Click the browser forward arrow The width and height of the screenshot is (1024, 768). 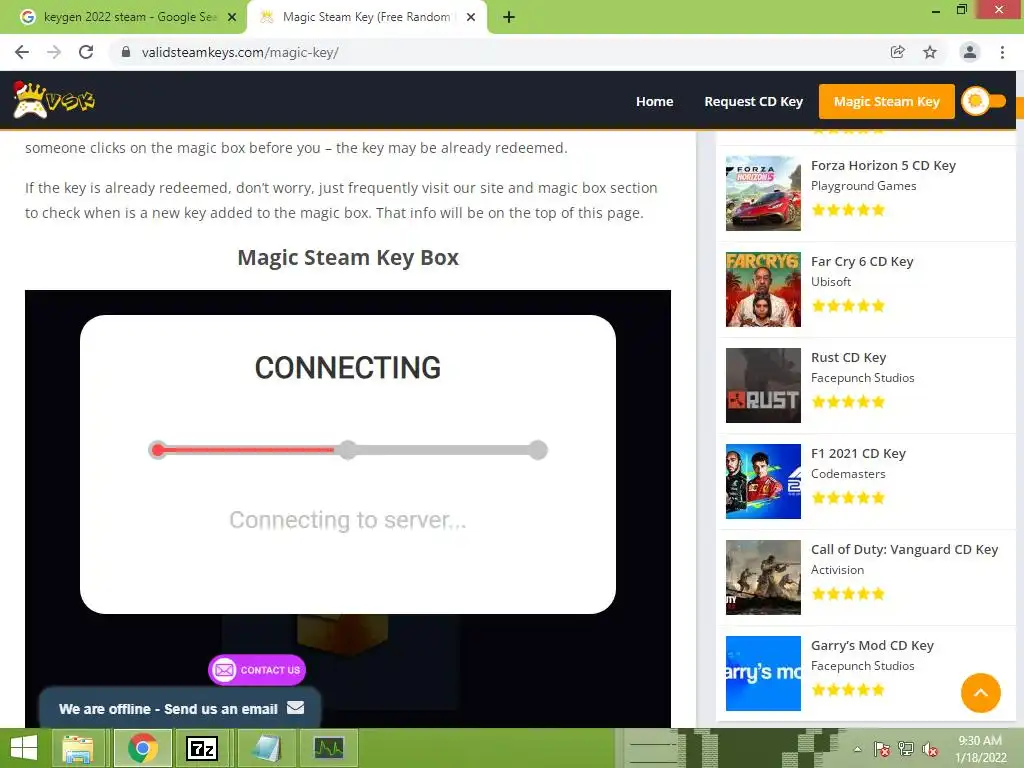point(54,52)
